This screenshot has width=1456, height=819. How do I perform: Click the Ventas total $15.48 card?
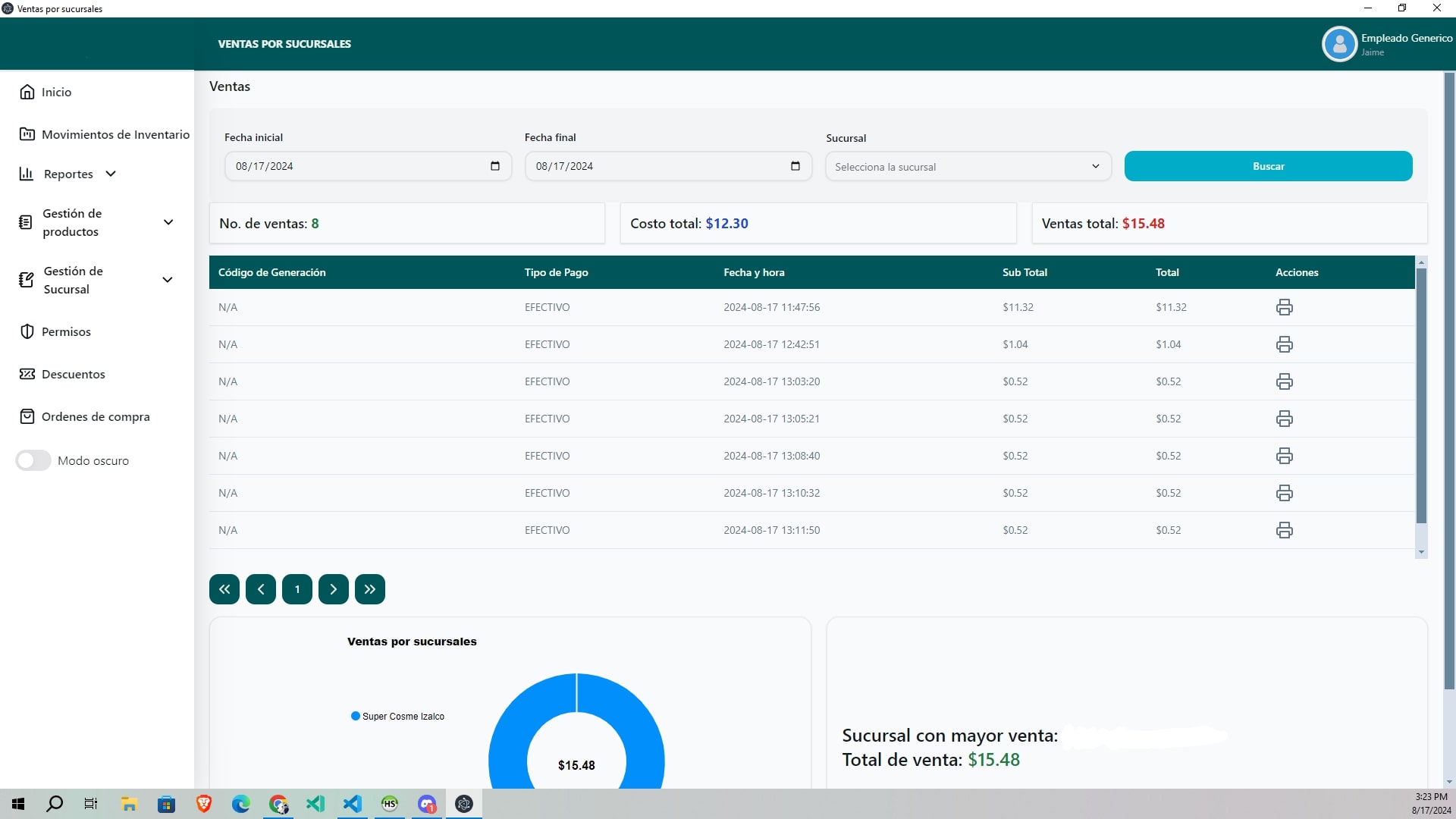point(1229,223)
